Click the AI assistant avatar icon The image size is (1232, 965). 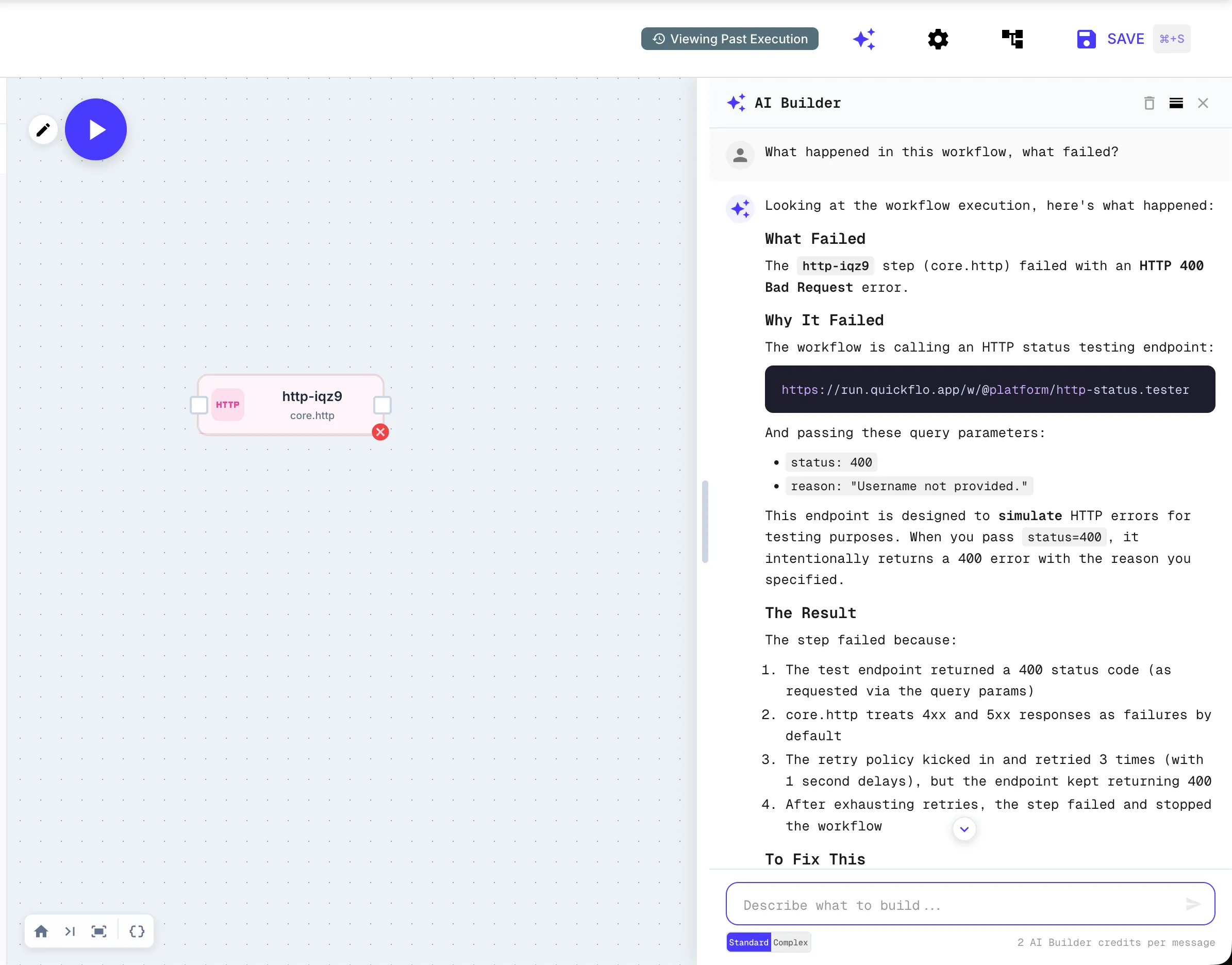[x=740, y=208]
